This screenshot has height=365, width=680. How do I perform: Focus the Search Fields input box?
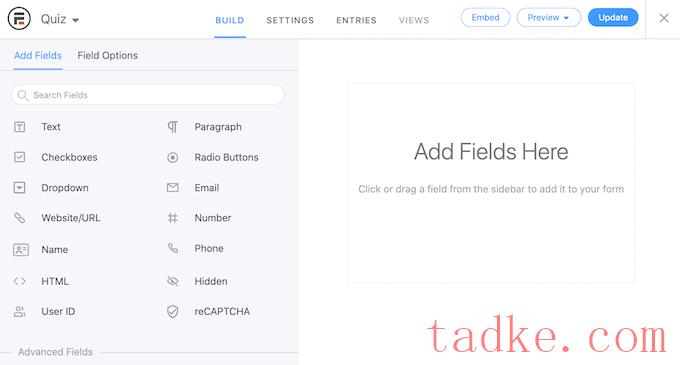148,95
